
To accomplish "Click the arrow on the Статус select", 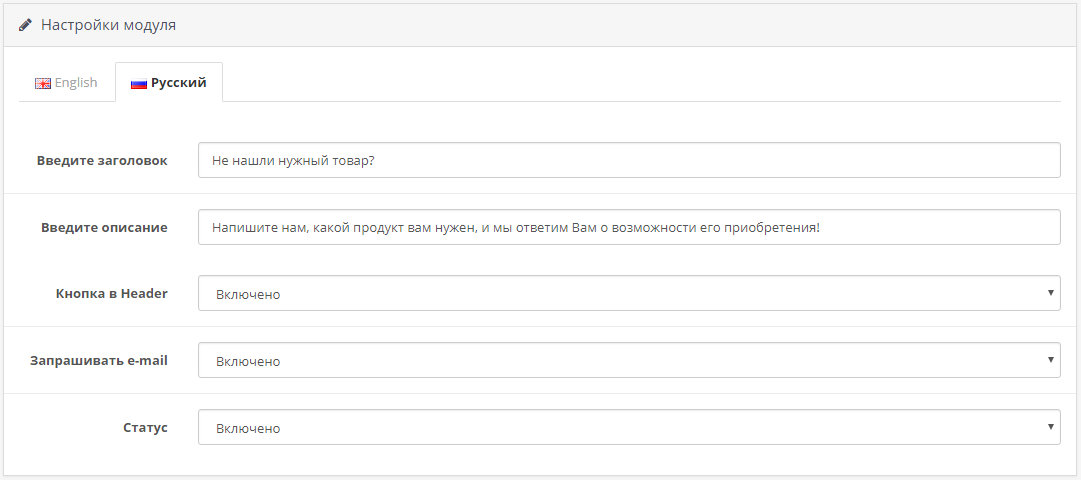I will [1050, 426].
